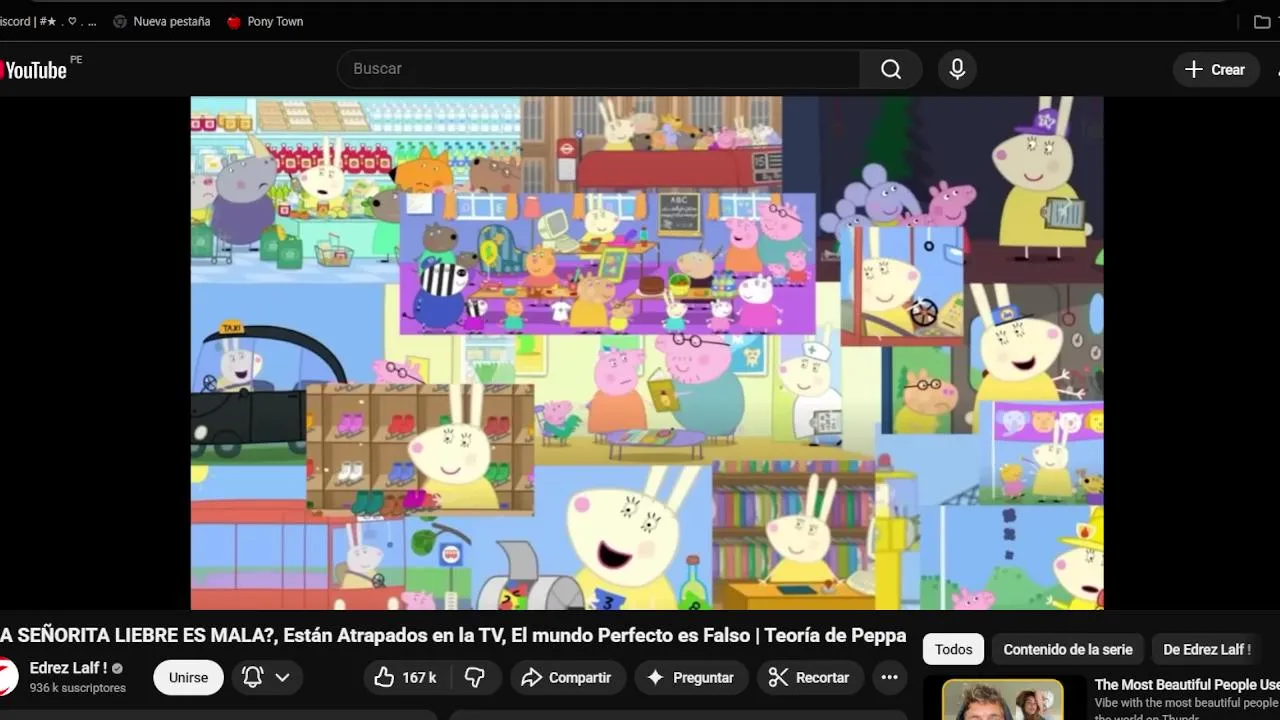
Task: Select the Todos filter chip
Action: pos(953,649)
